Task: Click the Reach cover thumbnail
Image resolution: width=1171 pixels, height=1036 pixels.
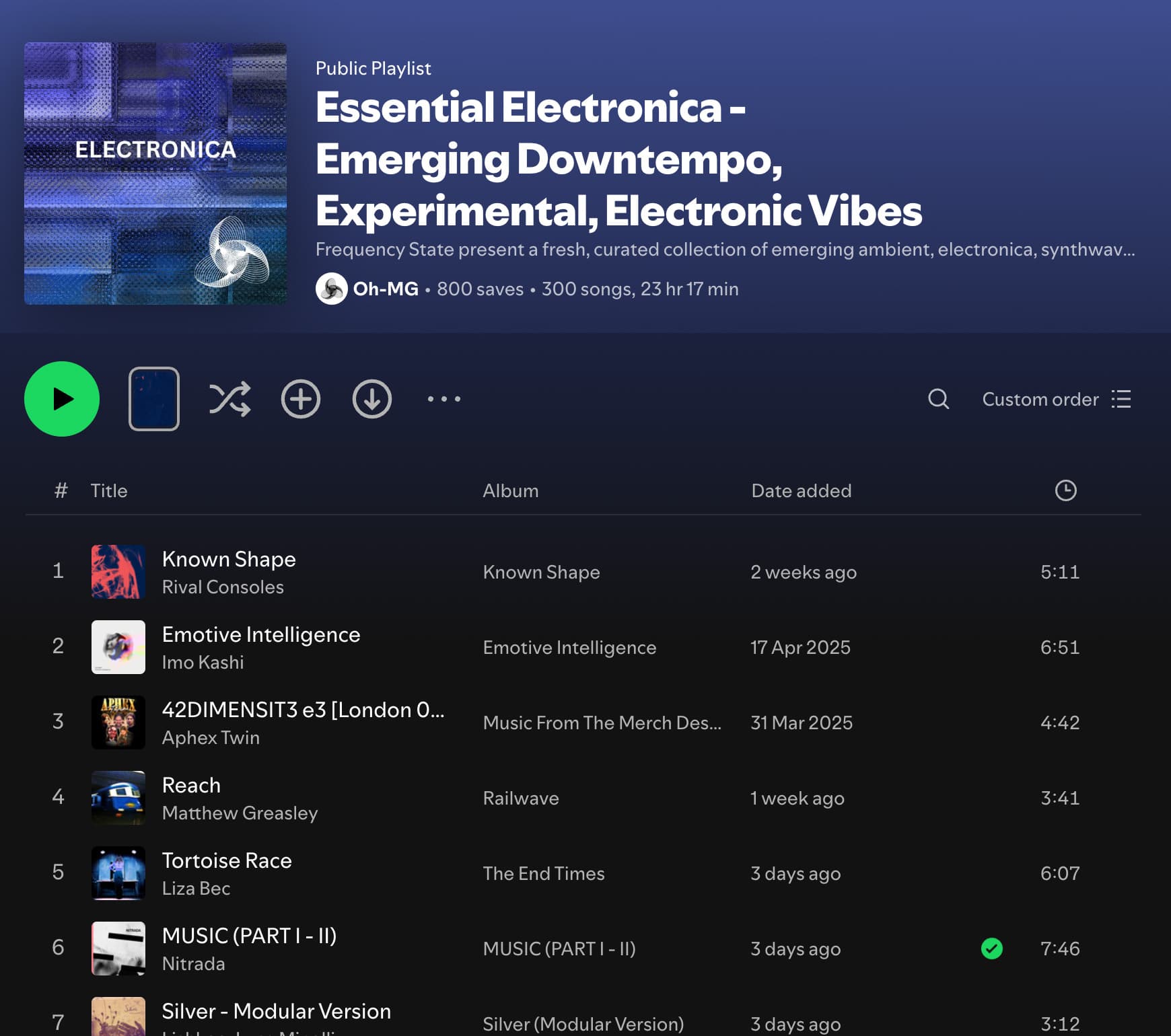Action: [x=118, y=798]
